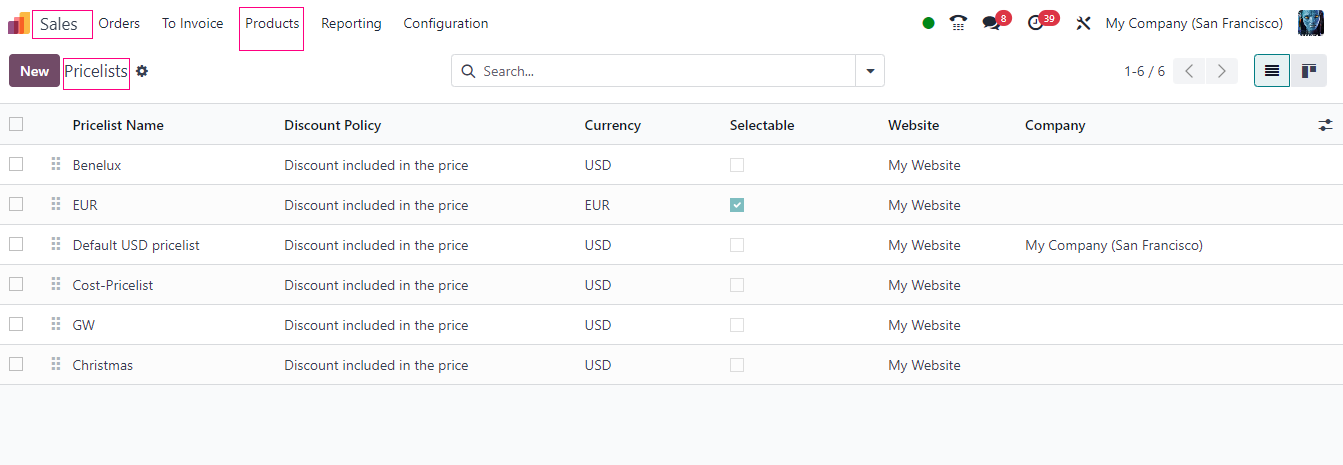Open the optional columns adjuster

[1325, 125]
